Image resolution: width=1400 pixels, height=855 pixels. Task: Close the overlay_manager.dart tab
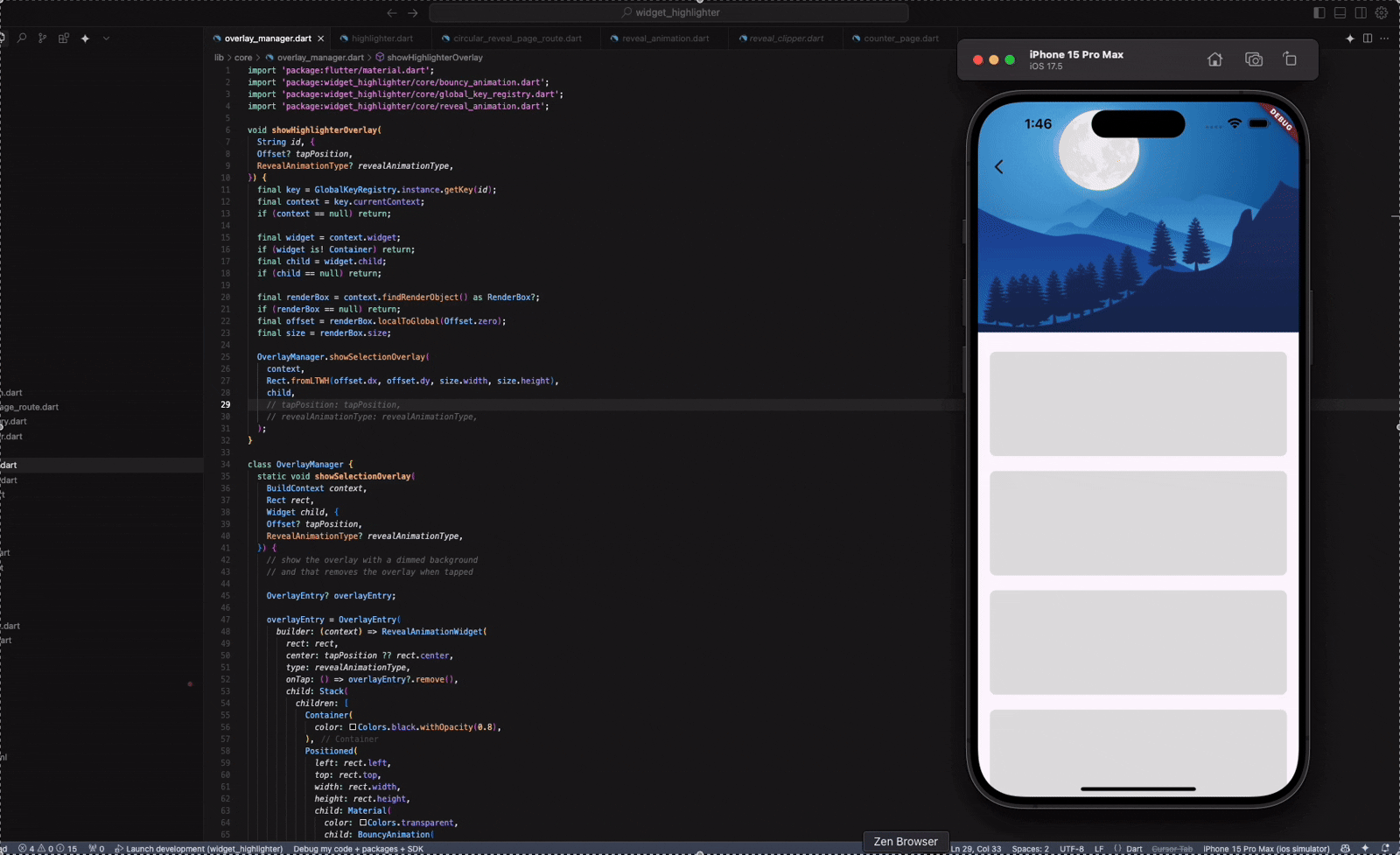tap(321, 39)
